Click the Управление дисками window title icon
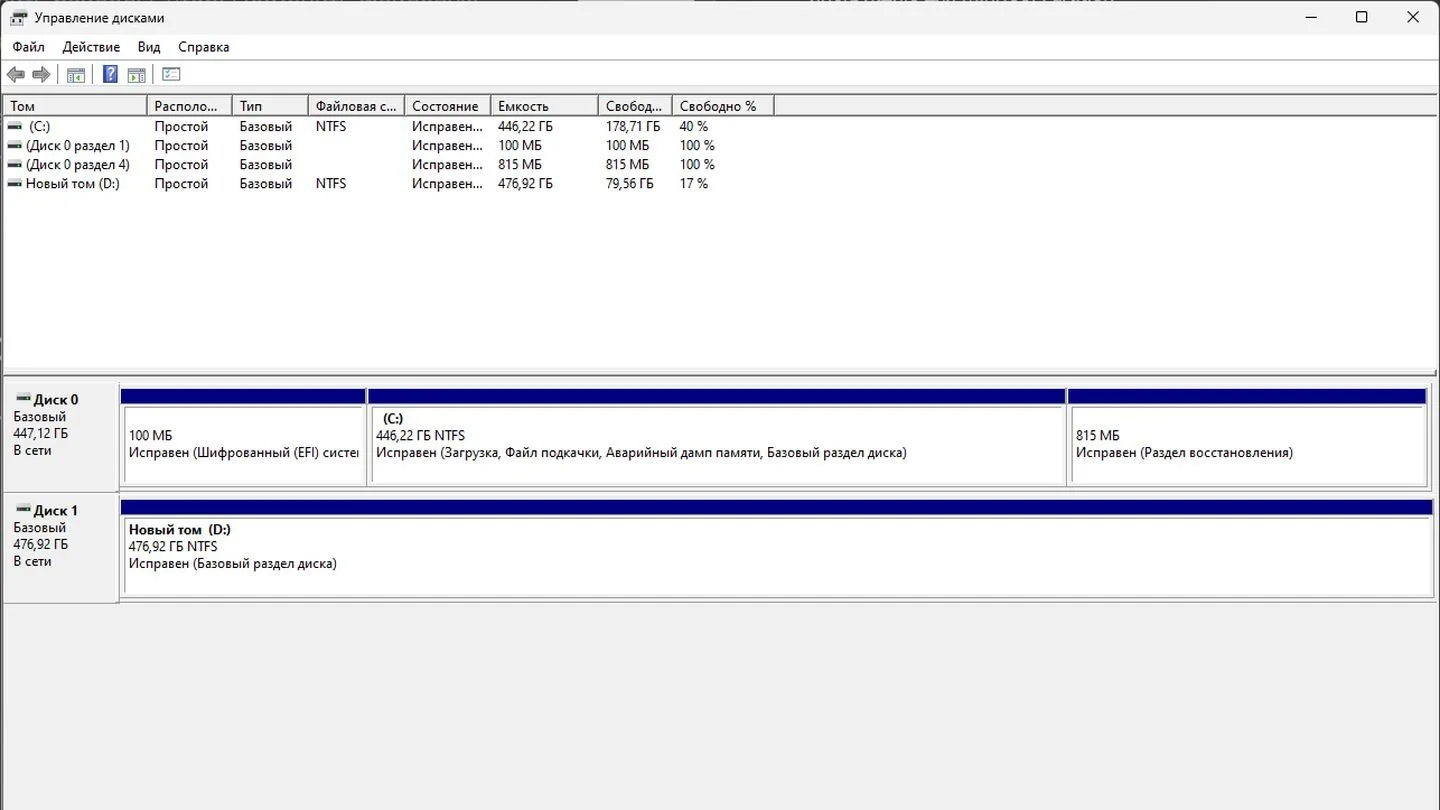The width and height of the screenshot is (1440, 810). point(18,17)
